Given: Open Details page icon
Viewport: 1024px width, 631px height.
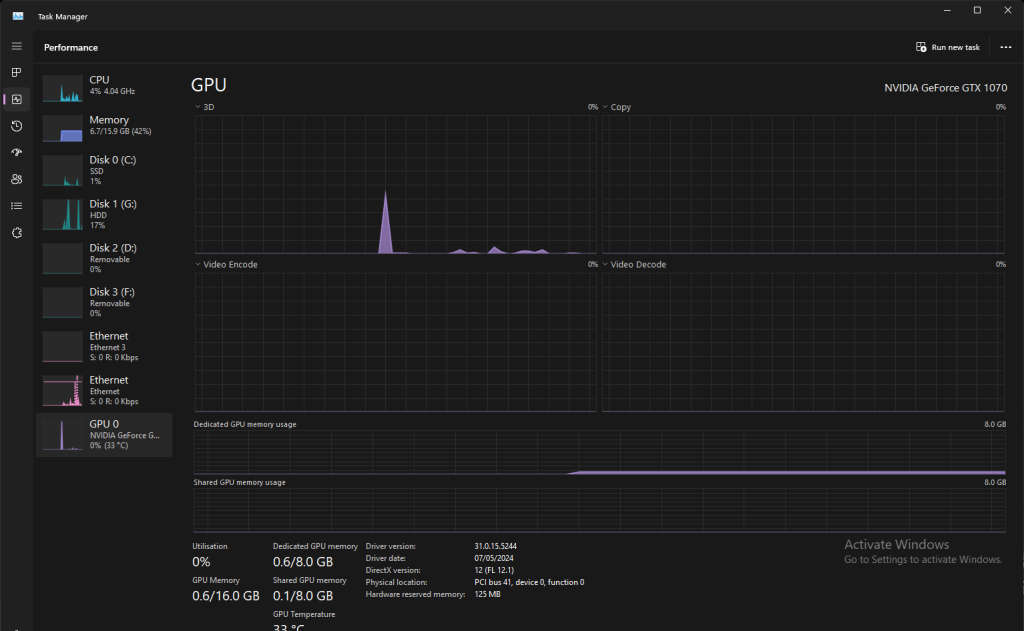Looking at the screenshot, I should 16,206.
